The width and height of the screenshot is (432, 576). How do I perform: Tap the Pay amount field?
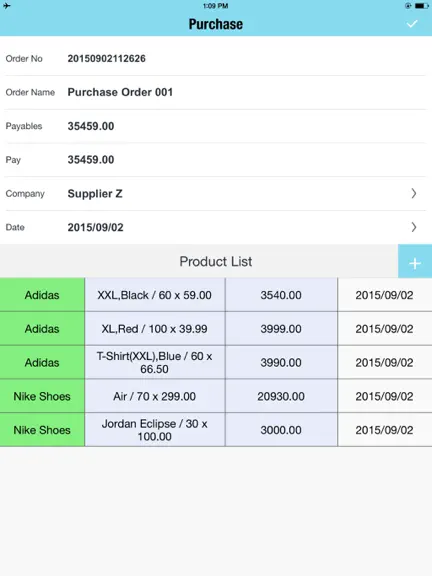[x=216, y=160]
